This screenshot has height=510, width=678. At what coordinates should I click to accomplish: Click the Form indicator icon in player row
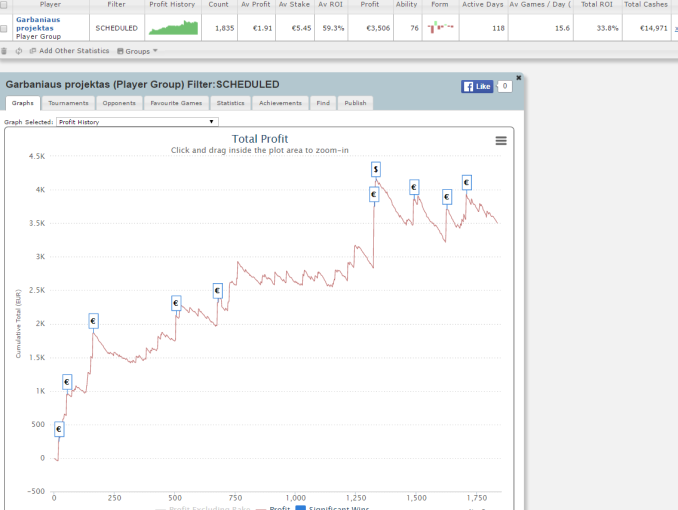coord(439,28)
